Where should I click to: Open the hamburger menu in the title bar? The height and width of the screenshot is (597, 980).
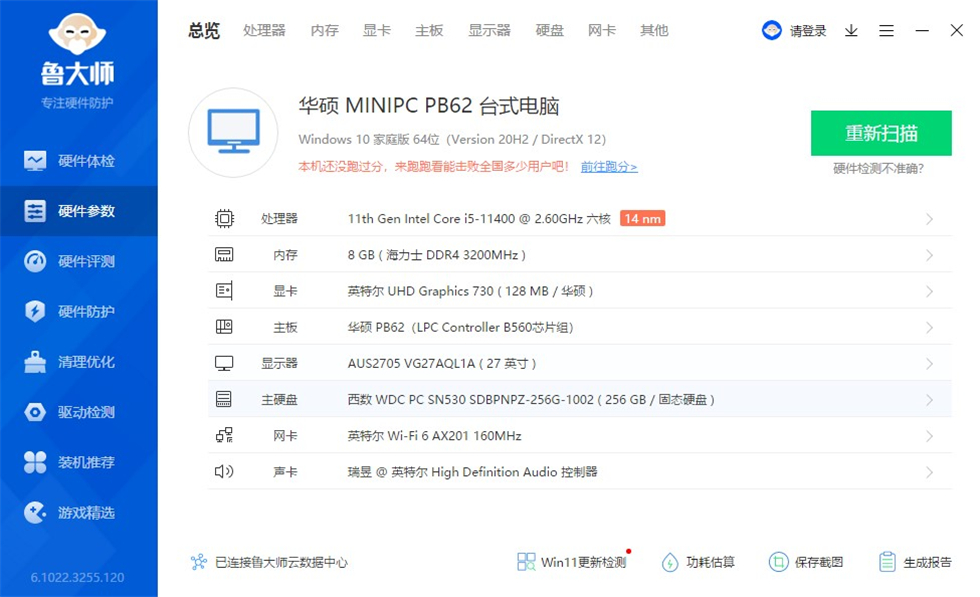886,30
